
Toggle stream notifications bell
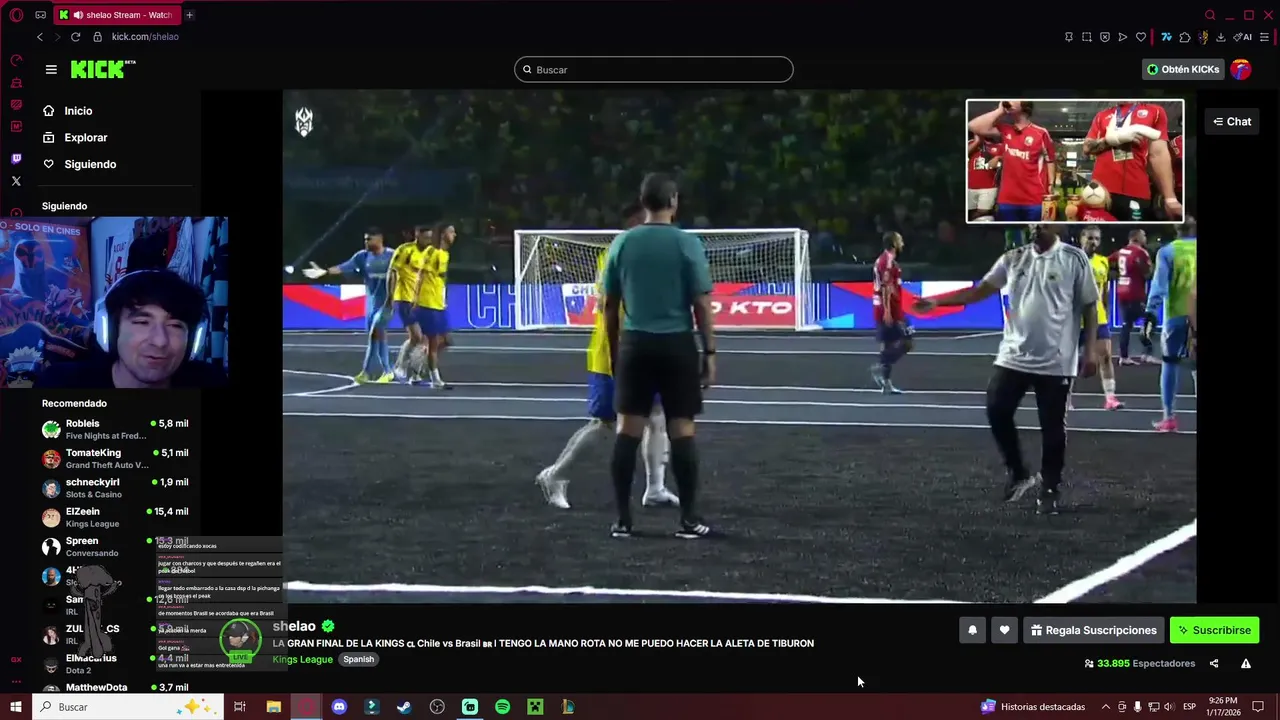[972, 630]
